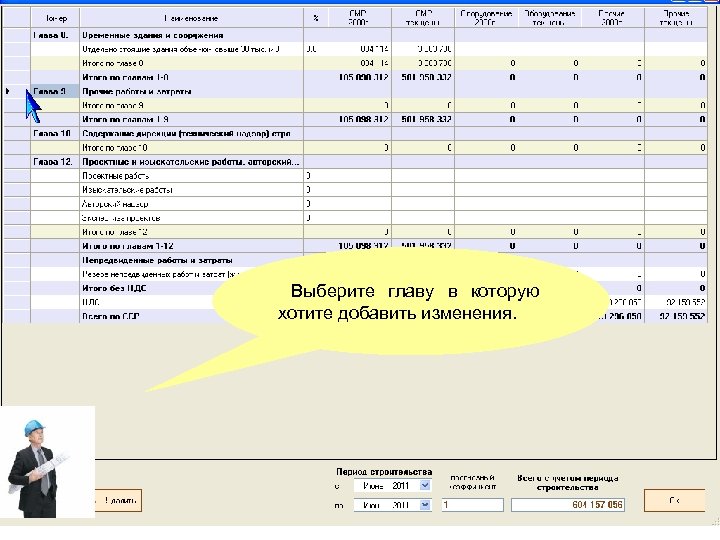Screen dimensions: 720x540
Task: Click the Ok button
Action: pyautogui.click(x=674, y=501)
